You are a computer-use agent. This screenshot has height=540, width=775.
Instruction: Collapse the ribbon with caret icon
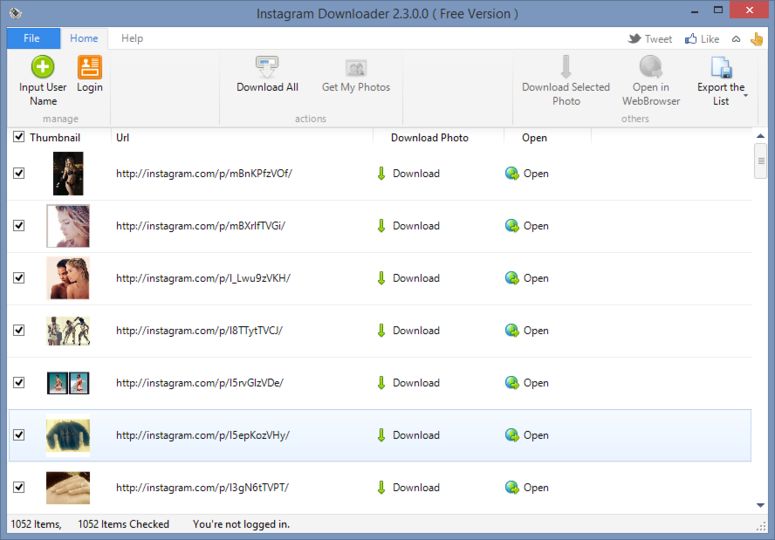click(736, 39)
